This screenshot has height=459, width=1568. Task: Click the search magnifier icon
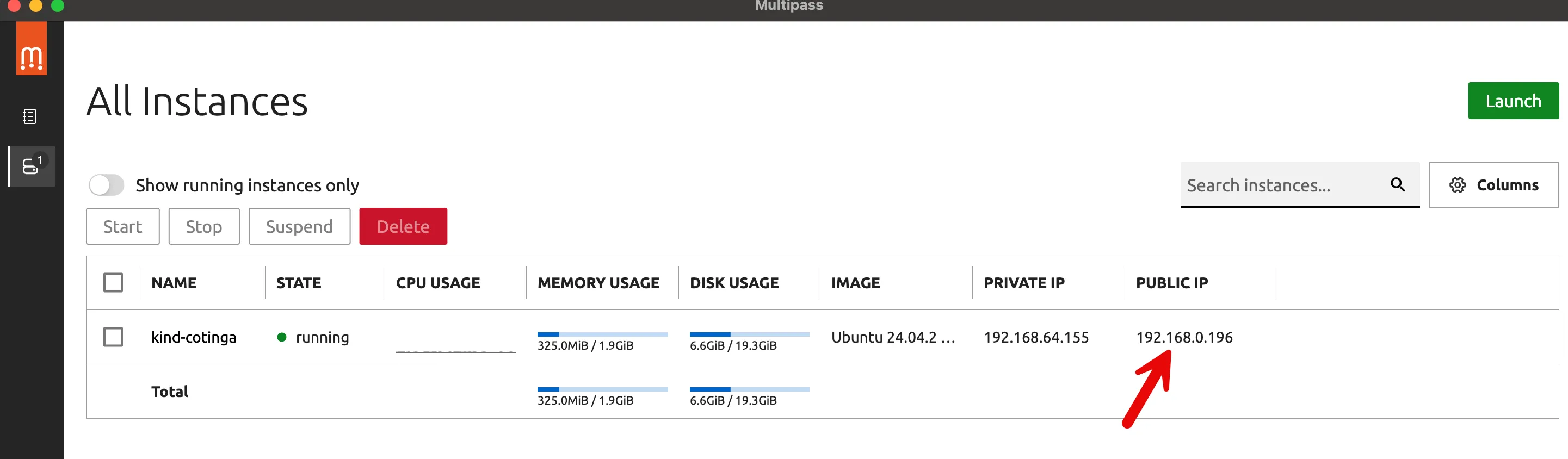point(1398,184)
